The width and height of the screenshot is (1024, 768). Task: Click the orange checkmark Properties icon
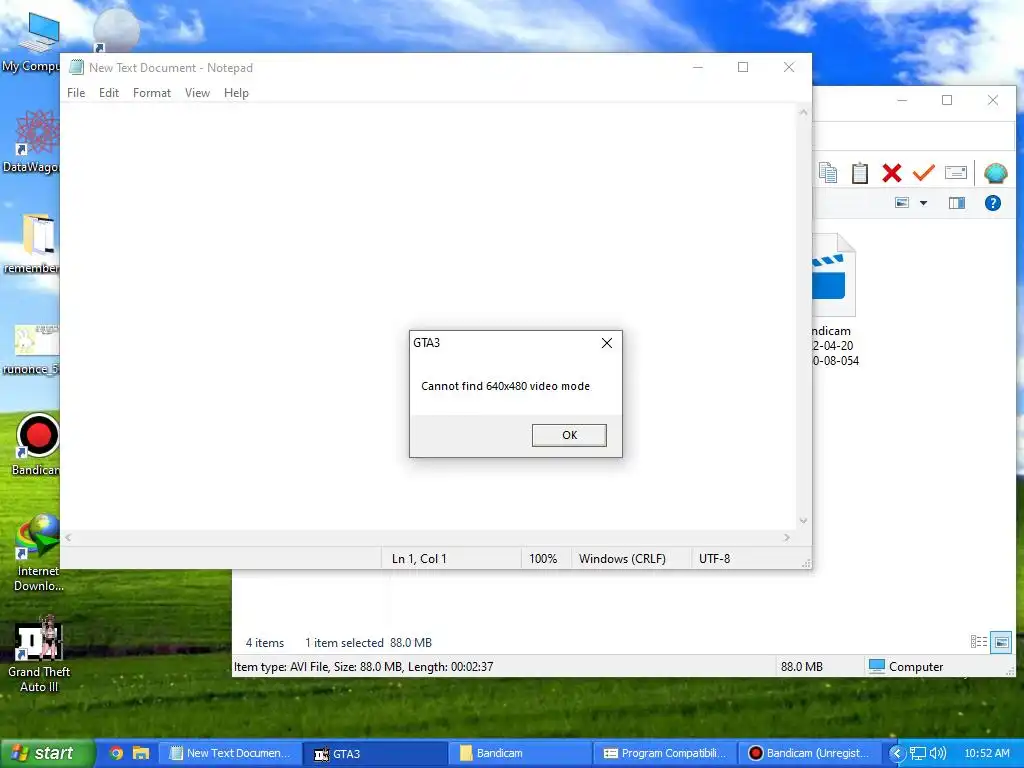pos(923,172)
